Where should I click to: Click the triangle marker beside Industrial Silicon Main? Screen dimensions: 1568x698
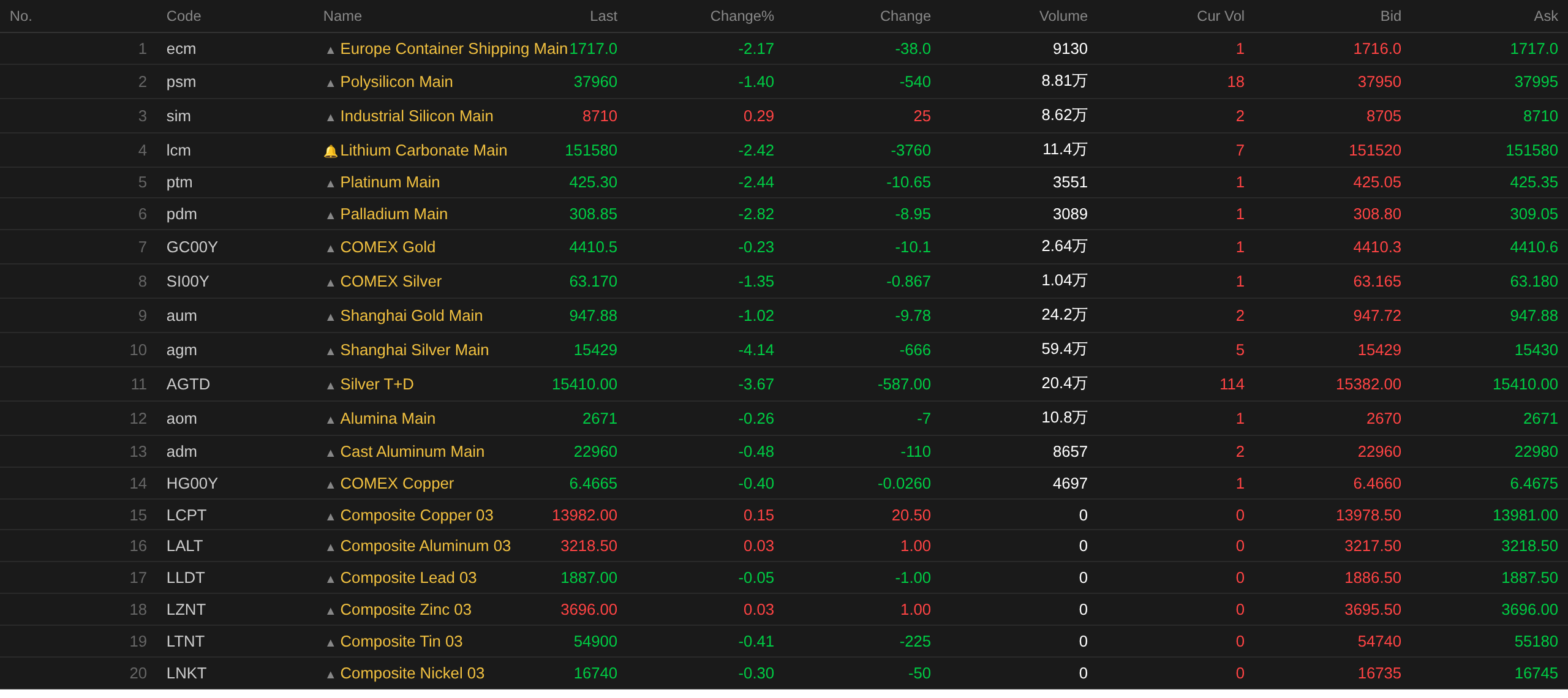pos(331,118)
